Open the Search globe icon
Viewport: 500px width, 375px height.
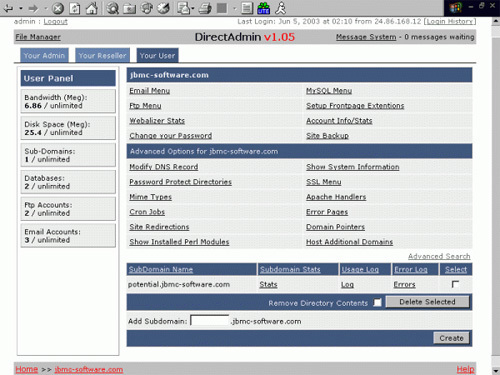pos(112,8)
